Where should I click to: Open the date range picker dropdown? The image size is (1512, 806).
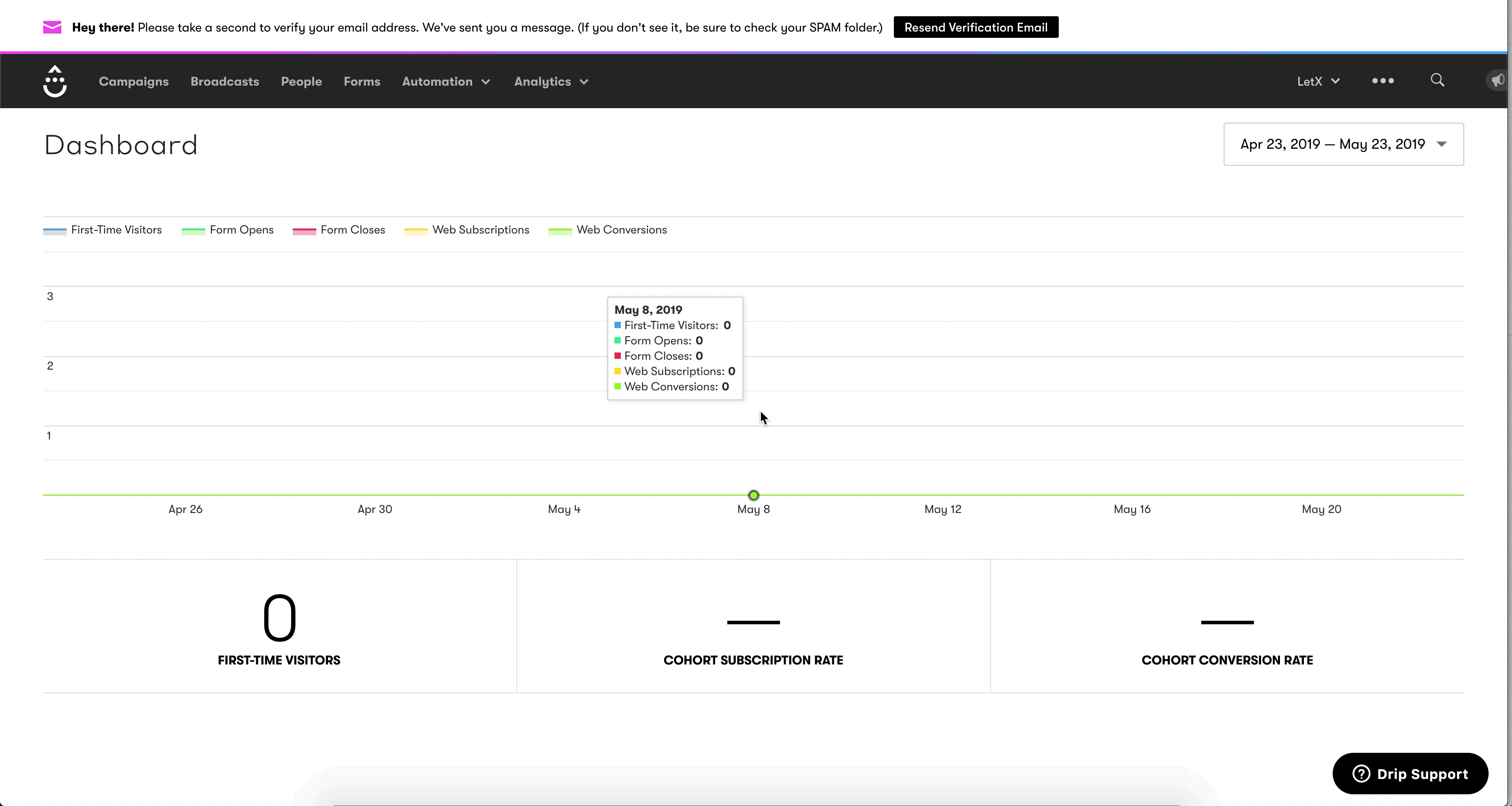tap(1343, 145)
